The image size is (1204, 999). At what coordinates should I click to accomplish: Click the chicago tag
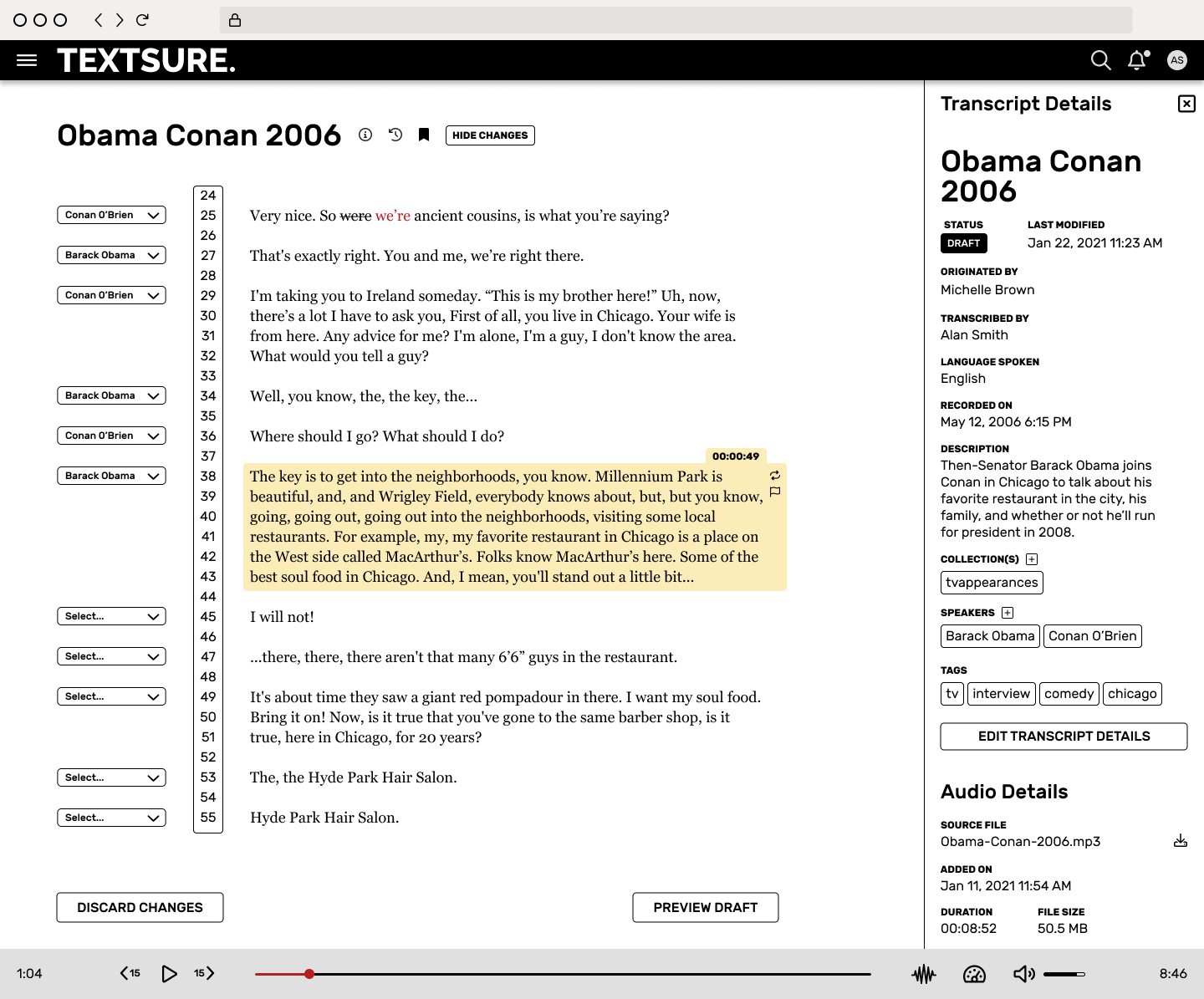pos(1132,694)
